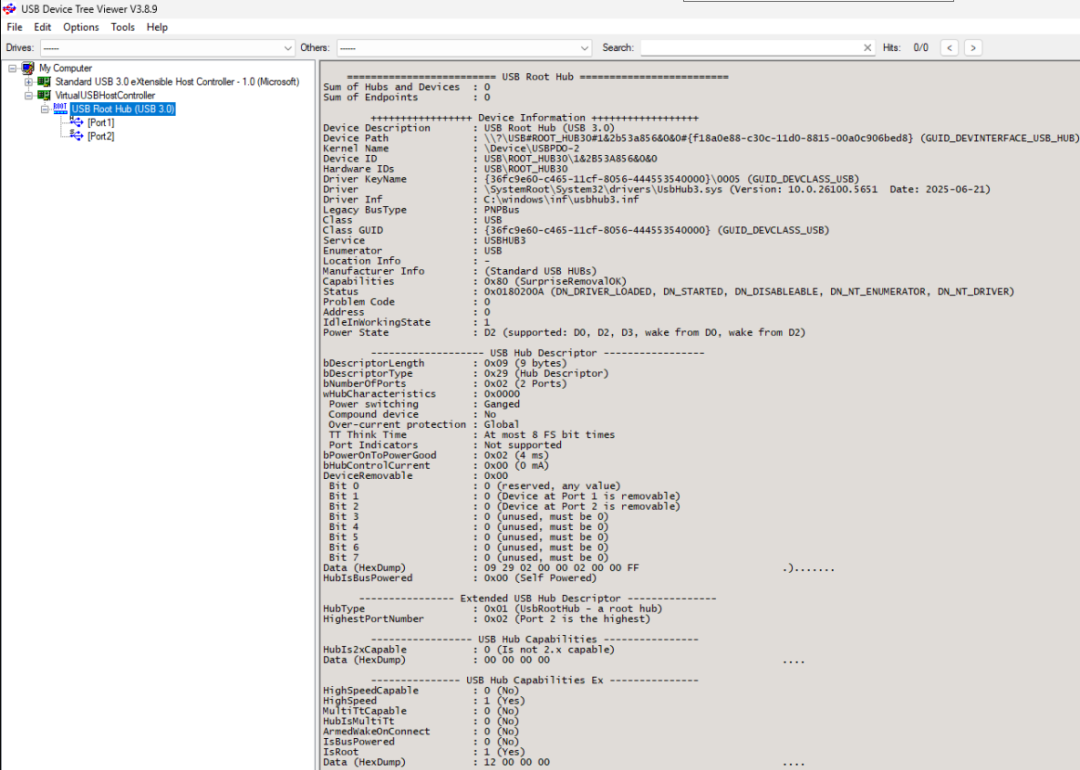Click the USB Root Hub icon

pos(61,109)
